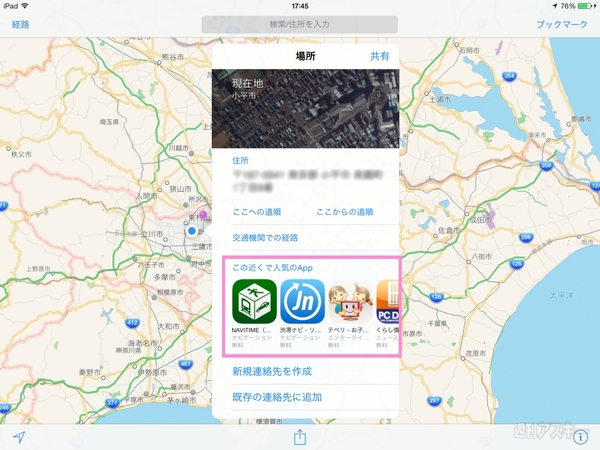Tap the 成田市 label on map
Screen dimensions: 600x450
(x=481, y=220)
